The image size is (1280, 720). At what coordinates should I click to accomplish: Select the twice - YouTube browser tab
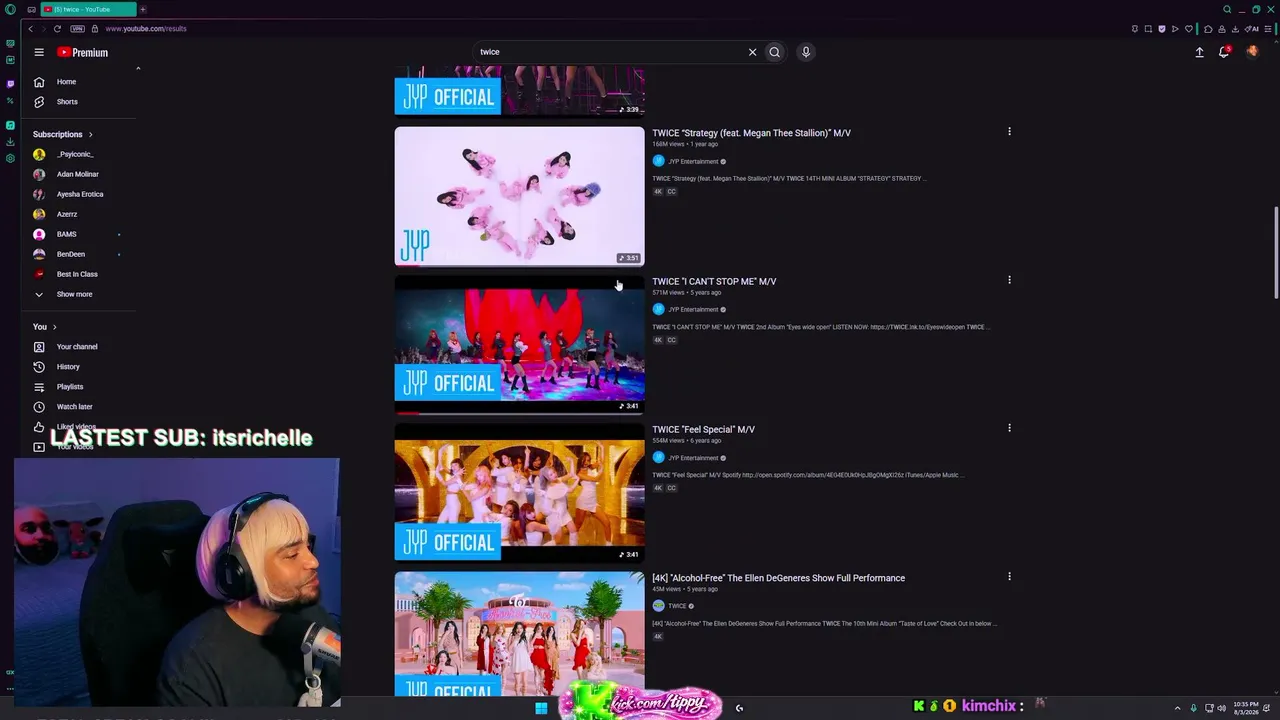pos(89,9)
